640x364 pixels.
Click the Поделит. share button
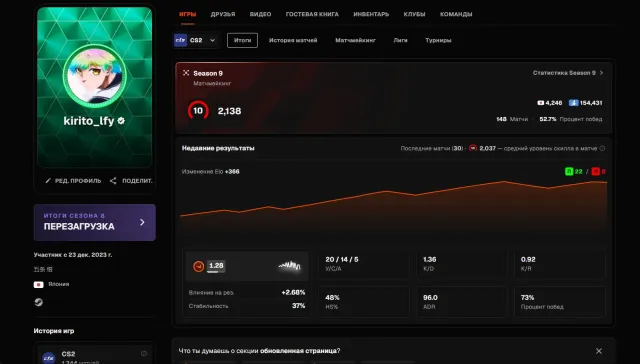pyautogui.click(x=131, y=181)
